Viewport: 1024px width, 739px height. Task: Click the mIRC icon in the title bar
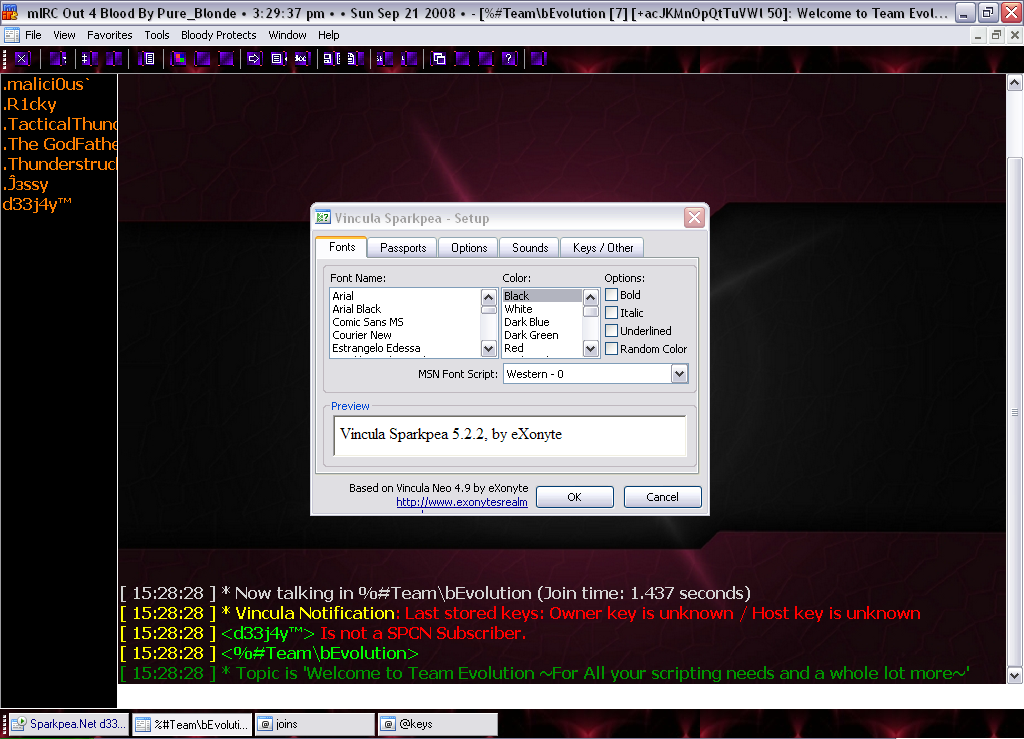[10, 12]
